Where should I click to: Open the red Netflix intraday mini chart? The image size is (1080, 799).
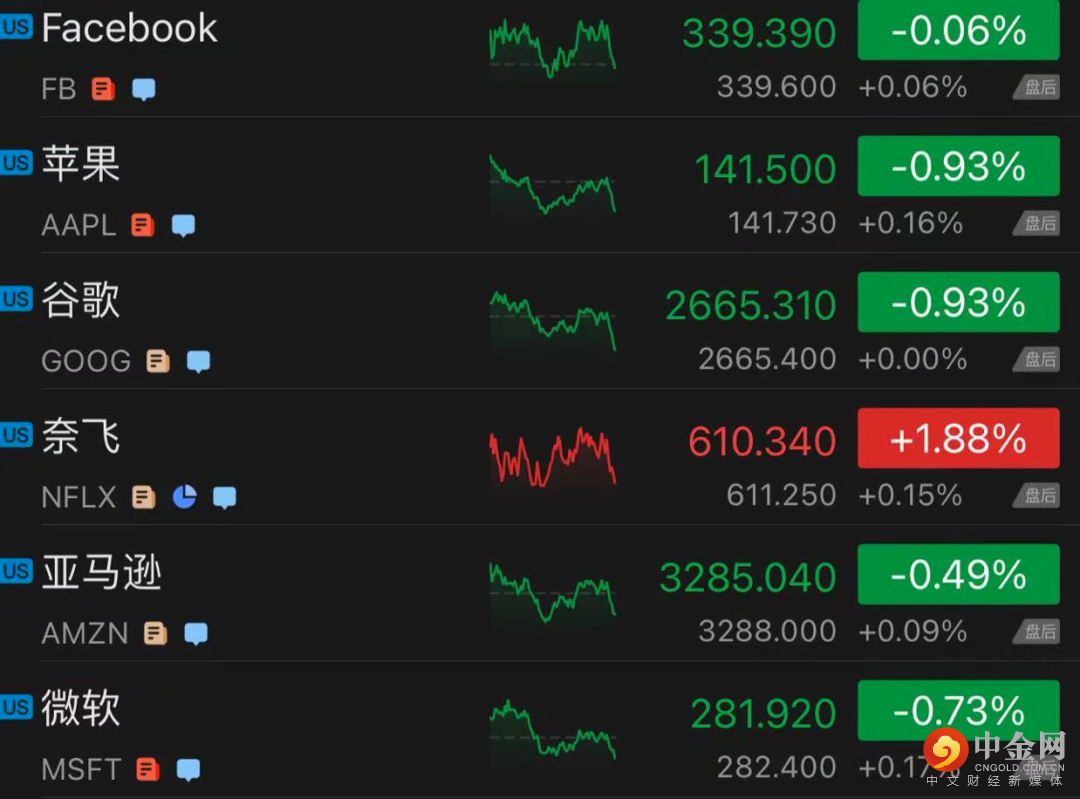[x=552, y=458]
